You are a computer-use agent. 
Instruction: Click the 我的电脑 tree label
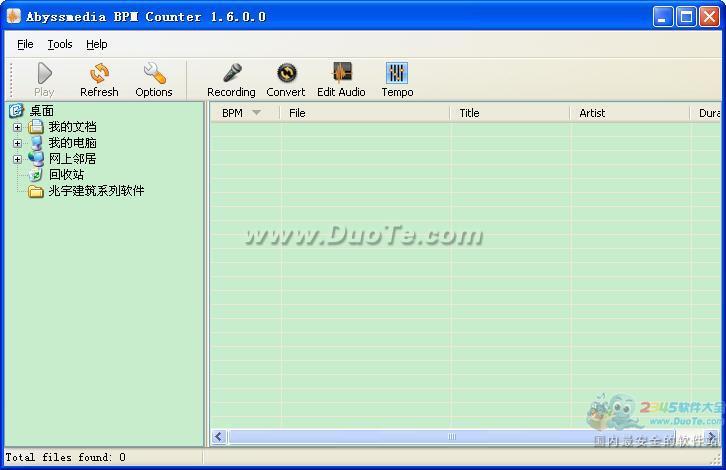point(73,143)
